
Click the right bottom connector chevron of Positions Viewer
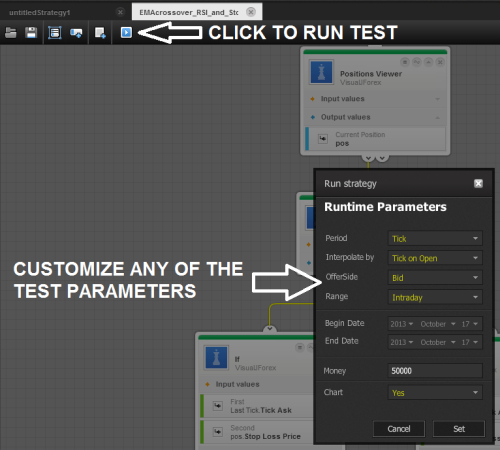pyautogui.click(x=382, y=158)
